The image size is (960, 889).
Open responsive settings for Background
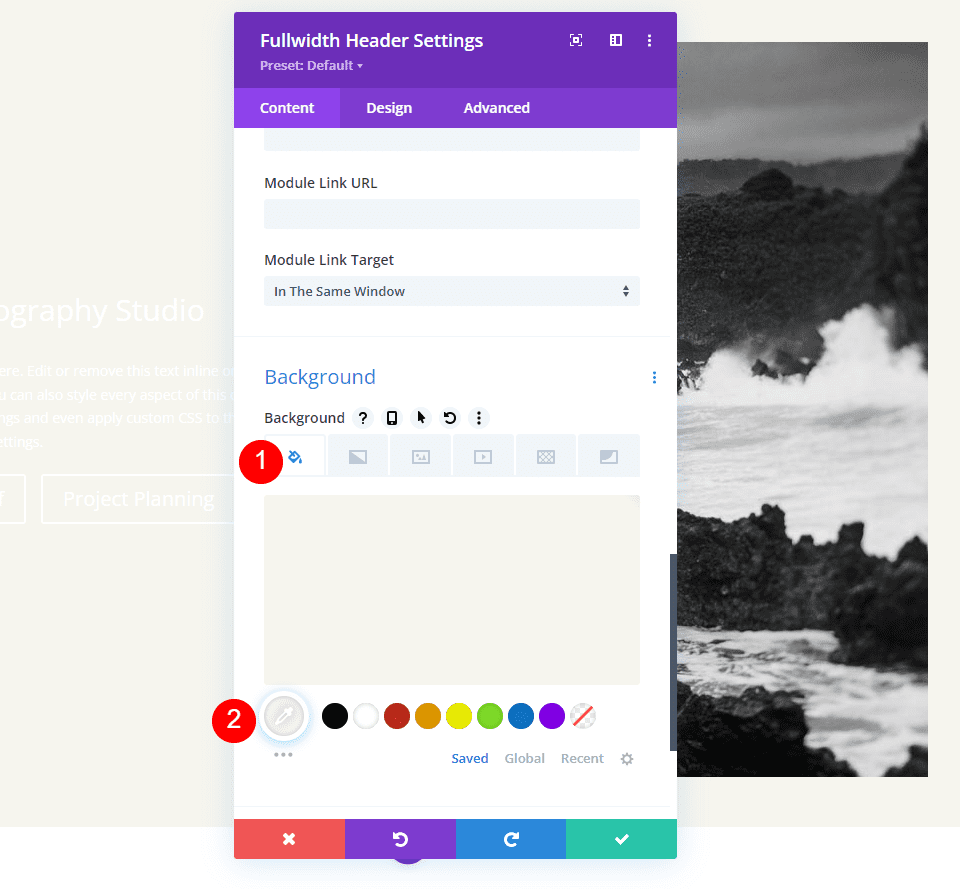tap(391, 418)
